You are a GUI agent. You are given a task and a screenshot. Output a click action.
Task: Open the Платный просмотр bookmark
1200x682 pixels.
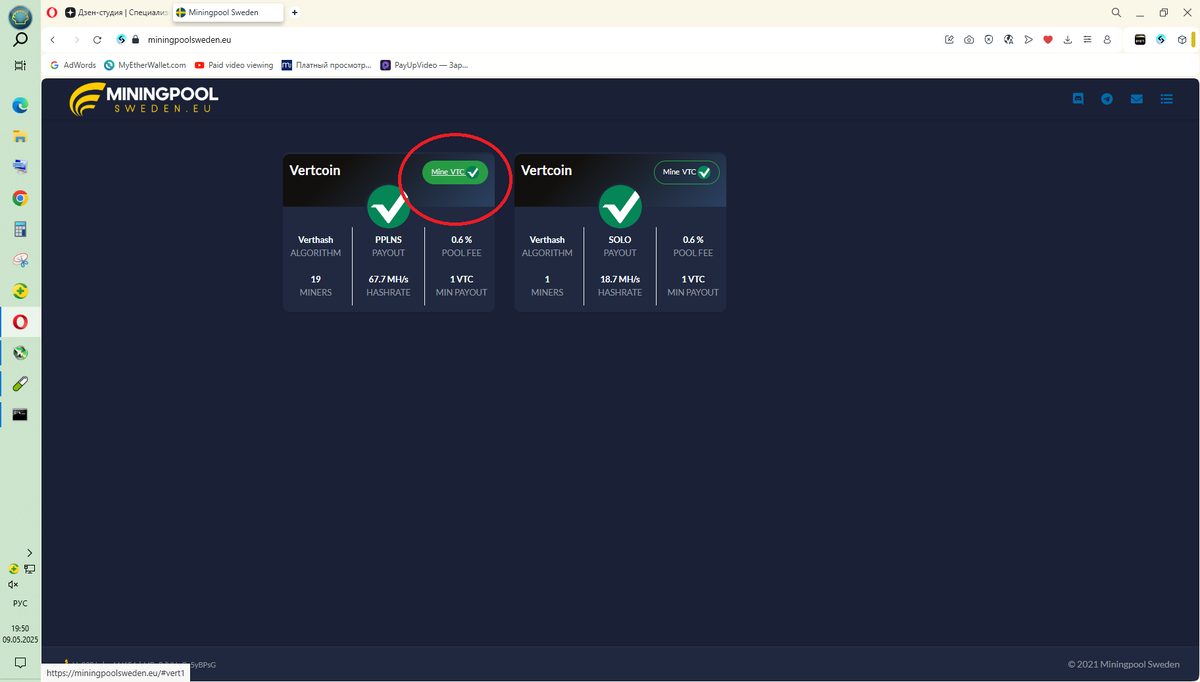pyautogui.click(x=326, y=65)
